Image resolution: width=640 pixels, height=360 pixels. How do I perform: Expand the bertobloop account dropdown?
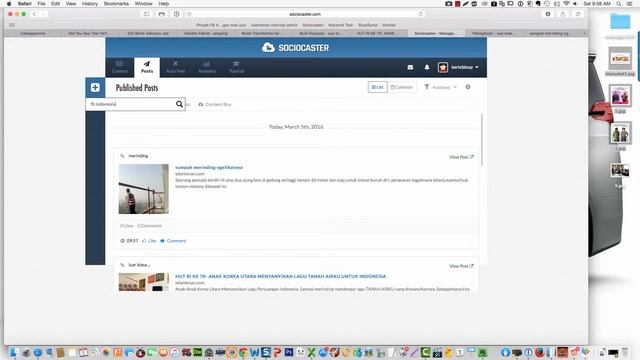(x=458, y=67)
